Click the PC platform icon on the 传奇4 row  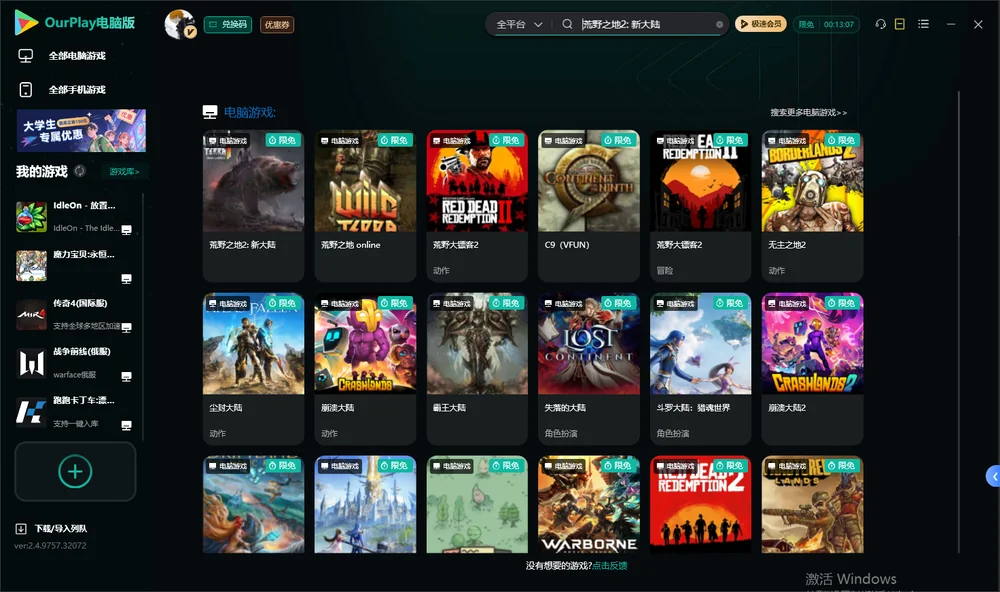coord(126,327)
